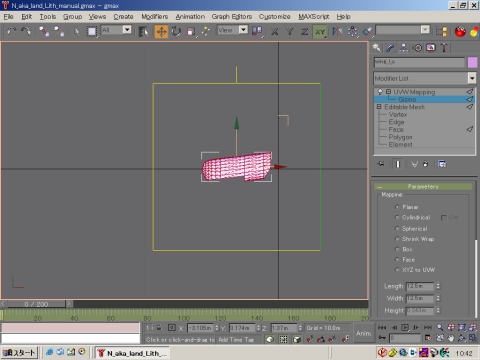This screenshot has height=360, width=480.
Task: Toggle the Anim button
Action: [x=363, y=333]
